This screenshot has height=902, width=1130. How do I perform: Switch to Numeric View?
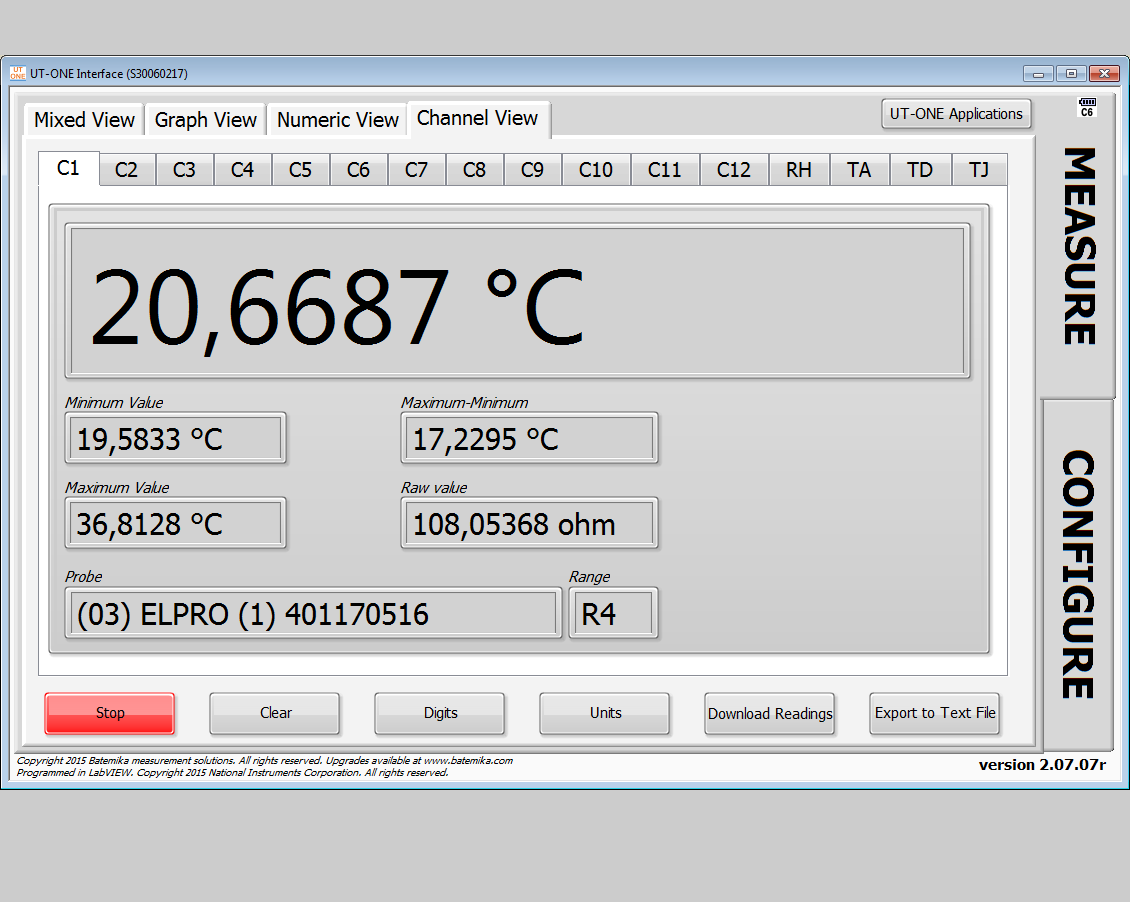click(336, 119)
